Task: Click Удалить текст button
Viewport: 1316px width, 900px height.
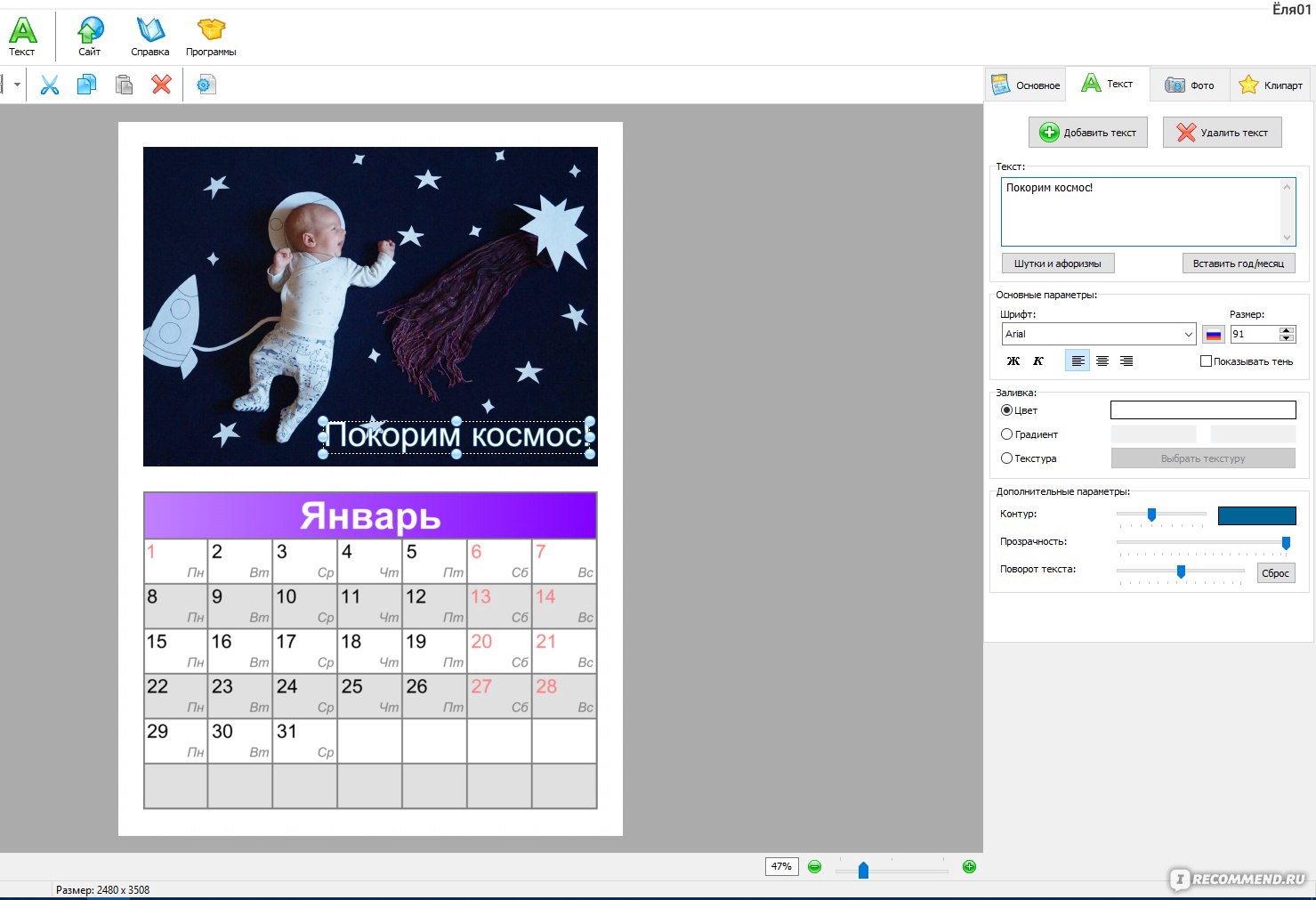Action: (1223, 133)
